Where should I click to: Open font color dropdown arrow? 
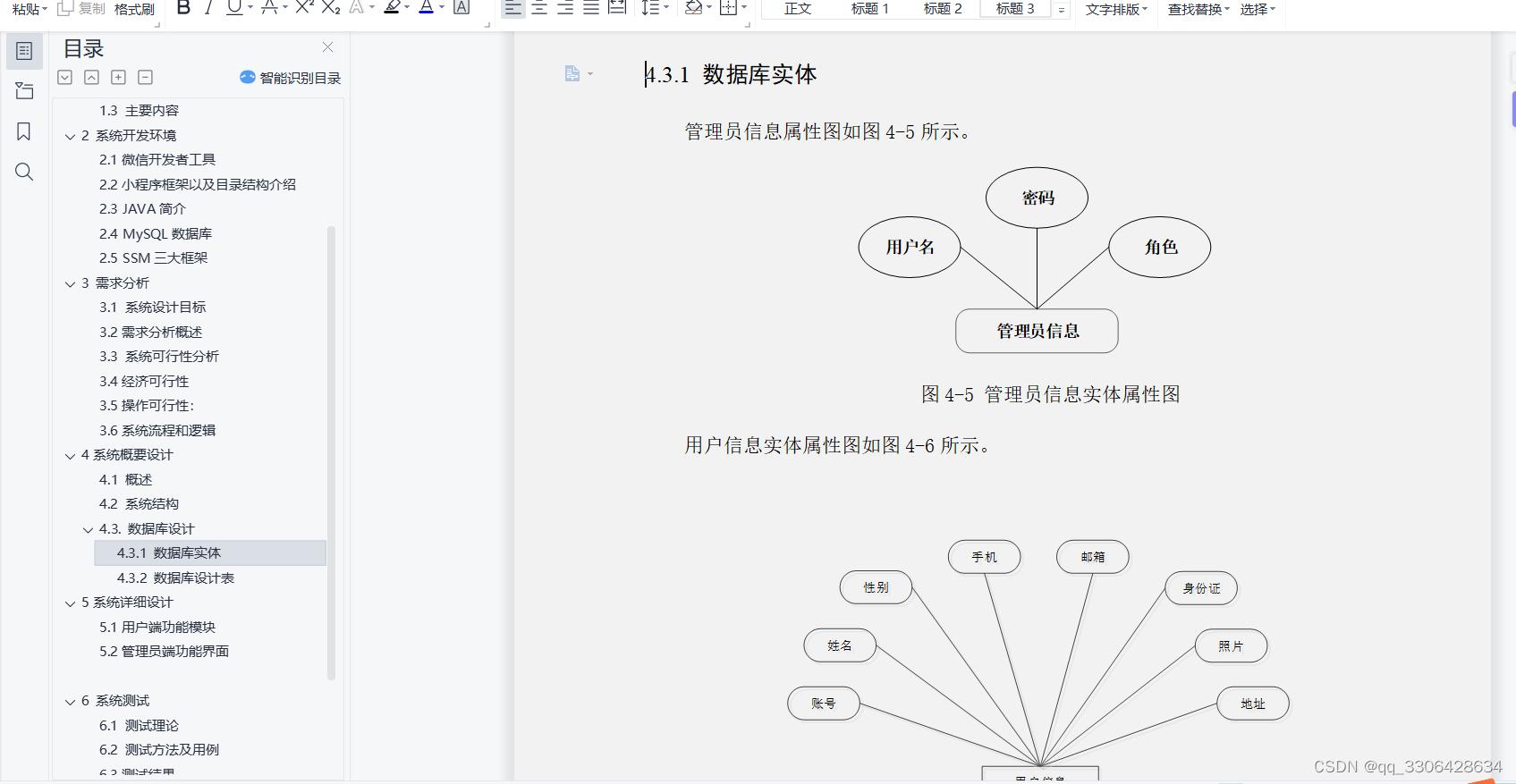[x=442, y=8]
